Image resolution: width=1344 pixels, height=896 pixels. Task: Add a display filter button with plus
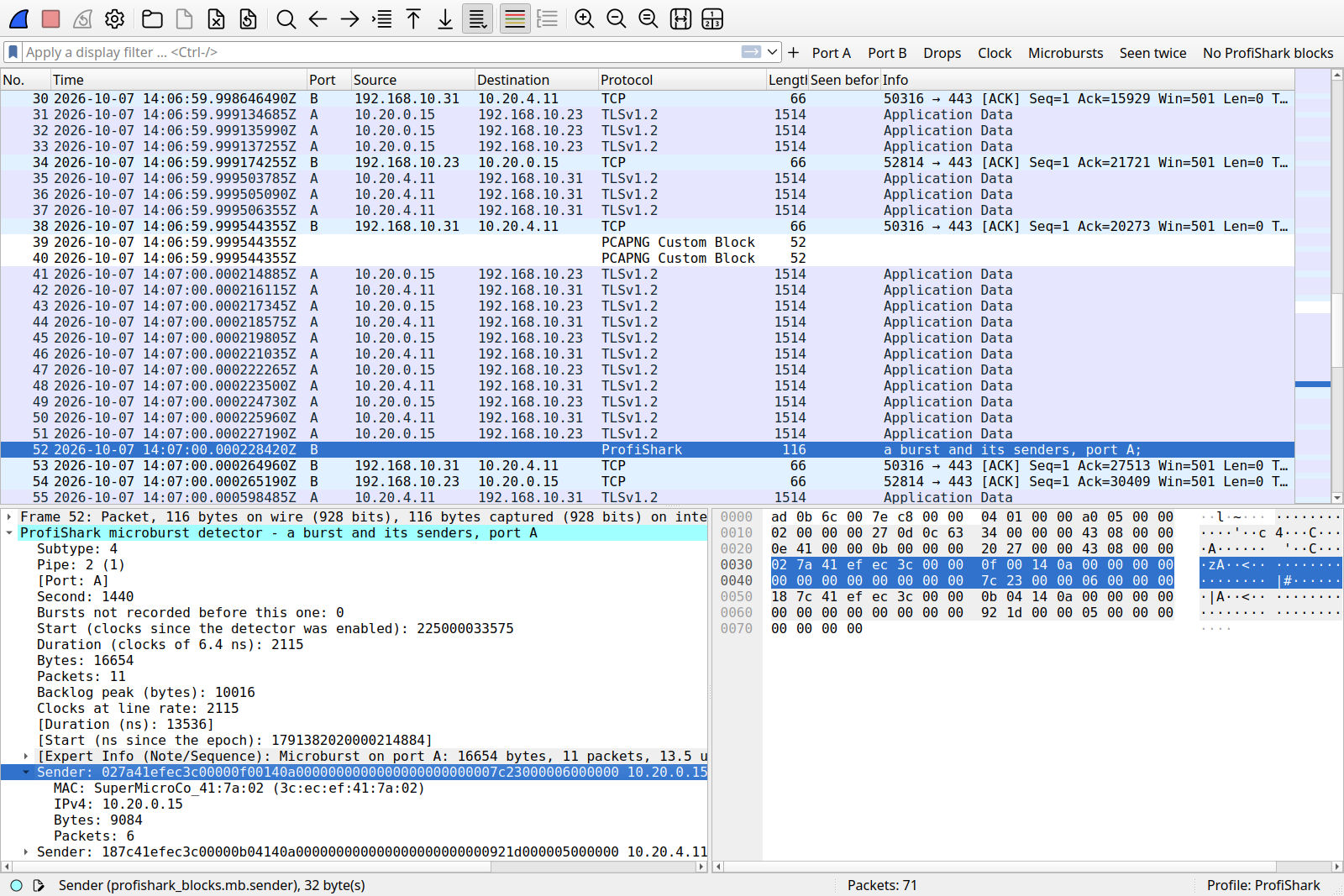point(793,53)
